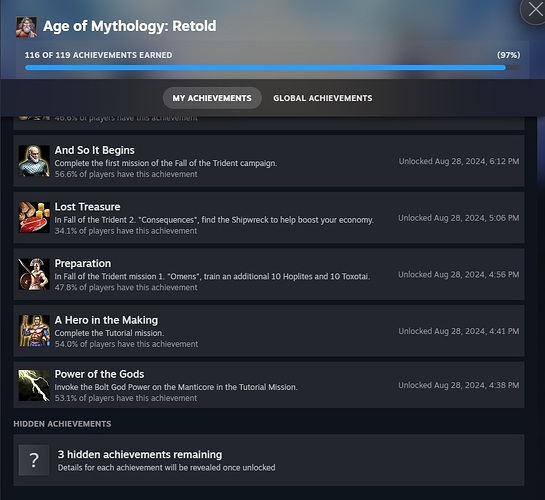The height and width of the screenshot is (500, 545).
Task: Click '34.1% of players have this achievement'
Action: (x=126, y=231)
